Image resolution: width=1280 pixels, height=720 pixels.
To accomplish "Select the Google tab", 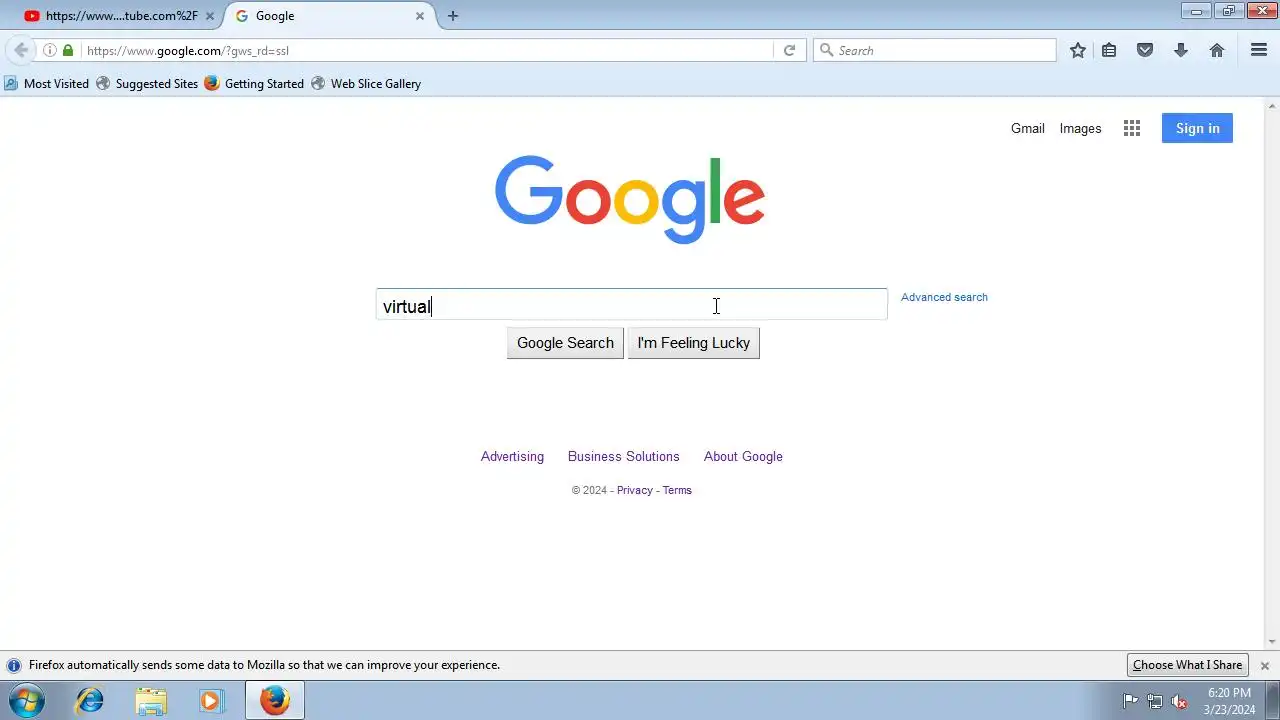I will click(x=330, y=16).
